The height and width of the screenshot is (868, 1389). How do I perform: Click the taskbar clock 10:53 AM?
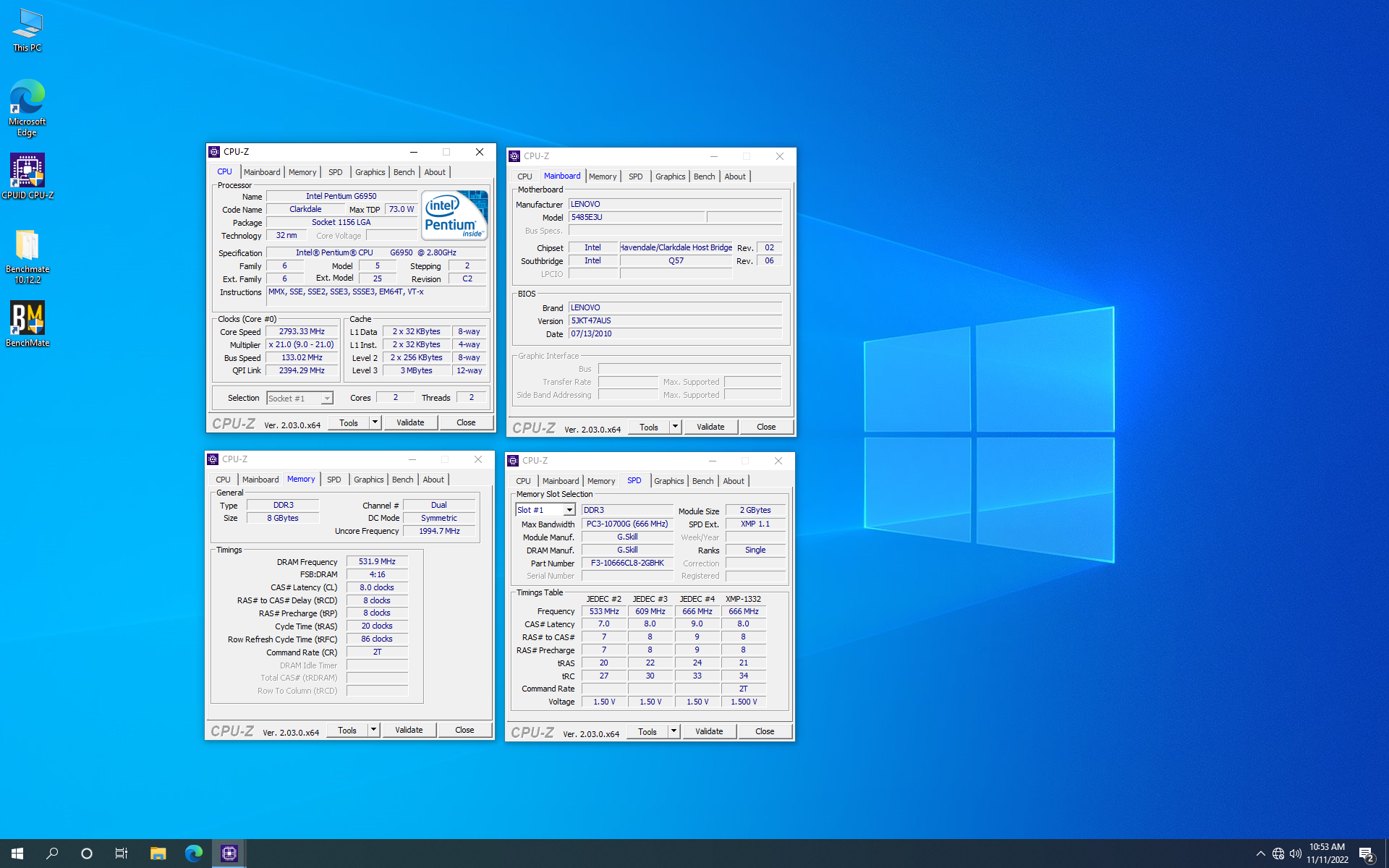tap(1327, 847)
